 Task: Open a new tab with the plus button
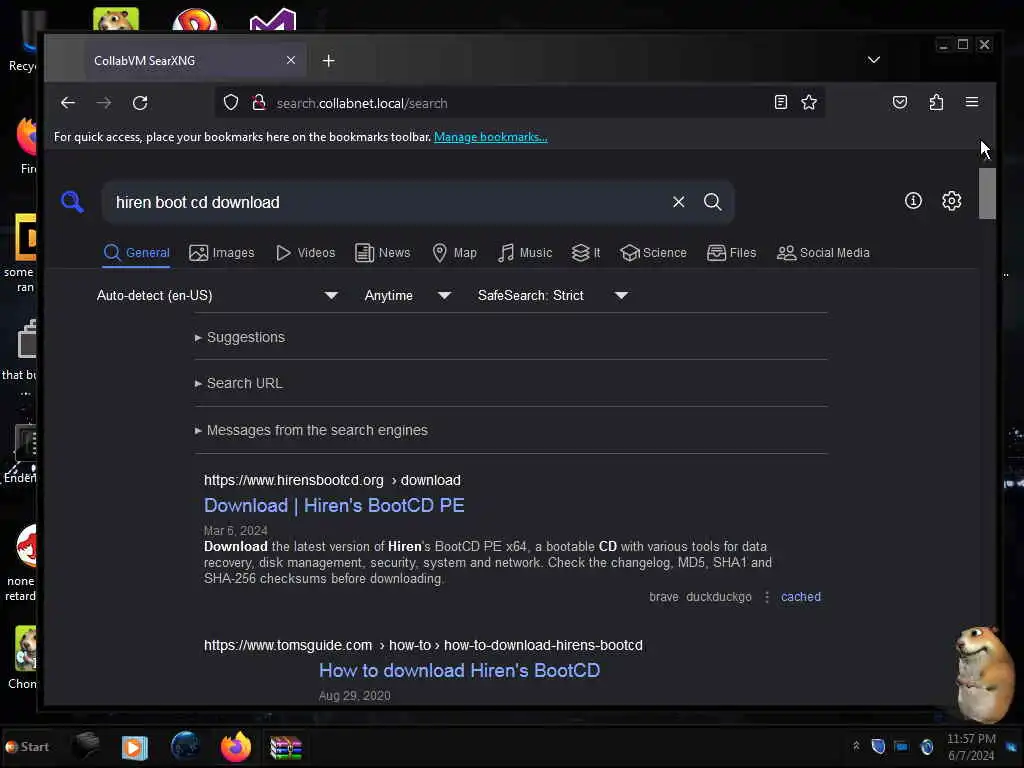click(x=328, y=61)
